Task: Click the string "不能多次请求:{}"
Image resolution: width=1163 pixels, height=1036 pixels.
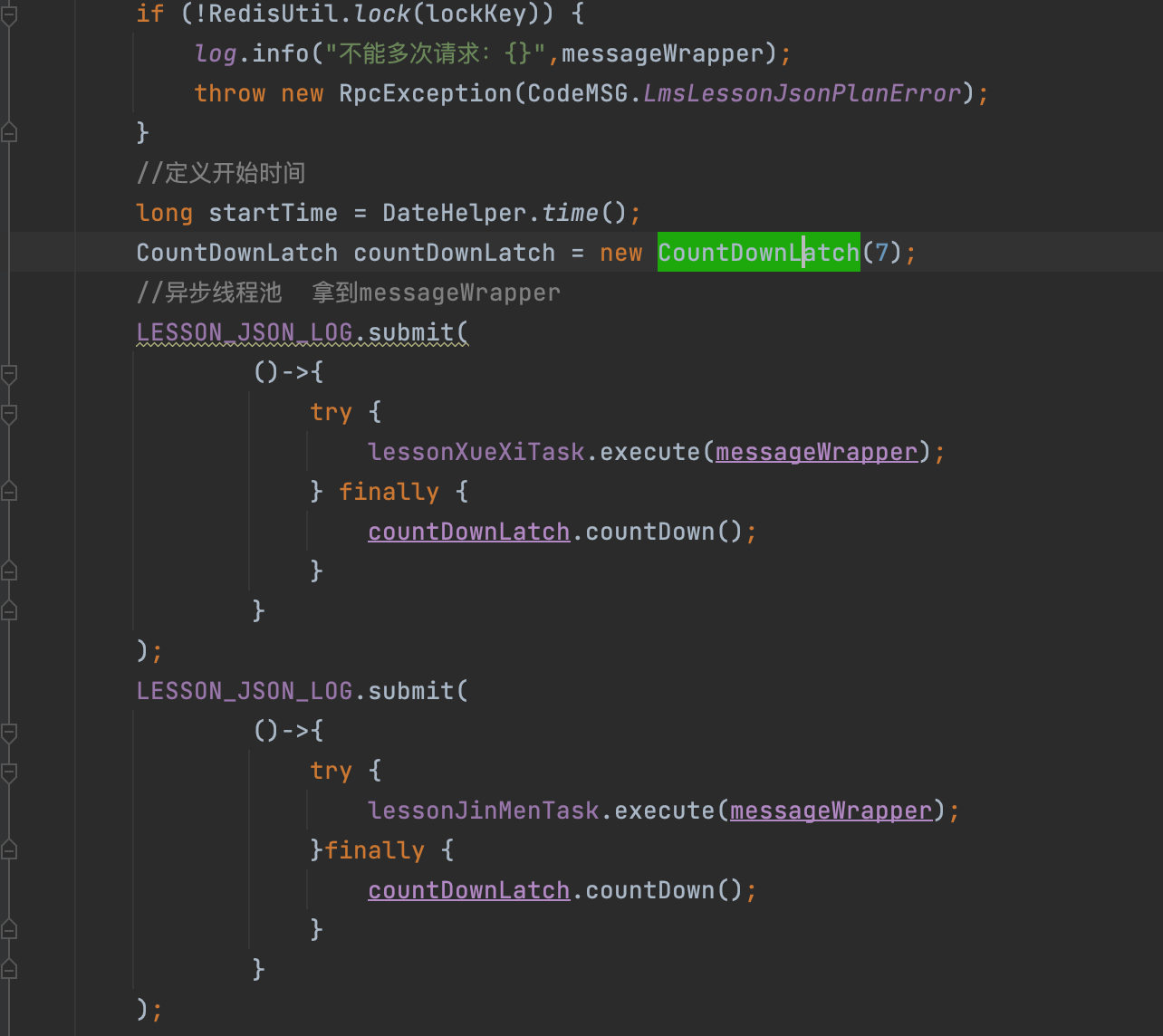Action: pyautogui.click(x=436, y=53)
